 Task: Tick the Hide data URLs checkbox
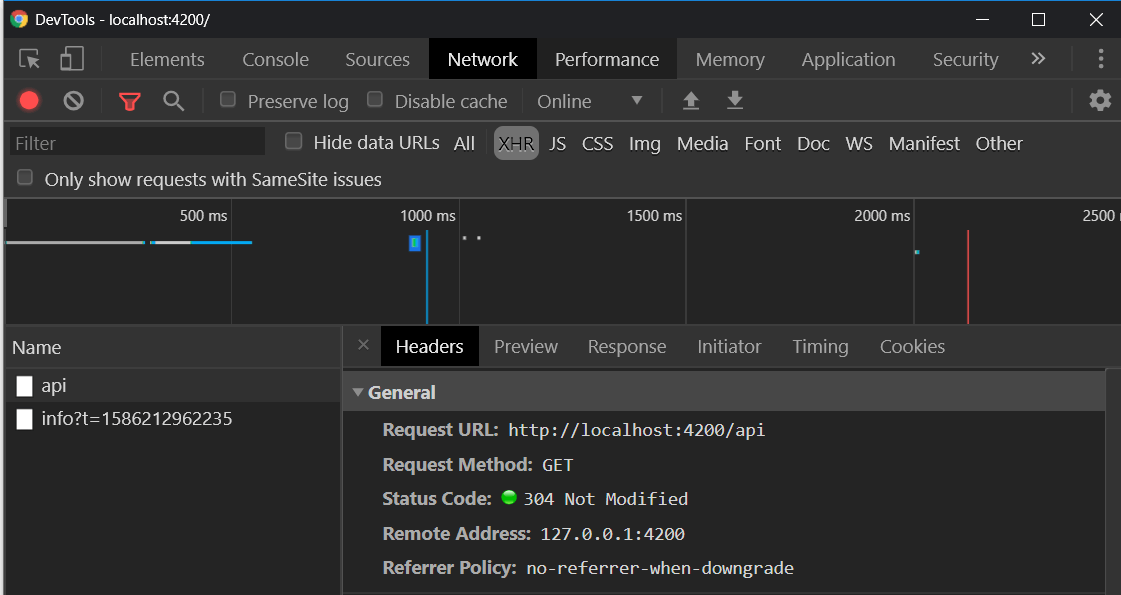click(x=293, y=142)
